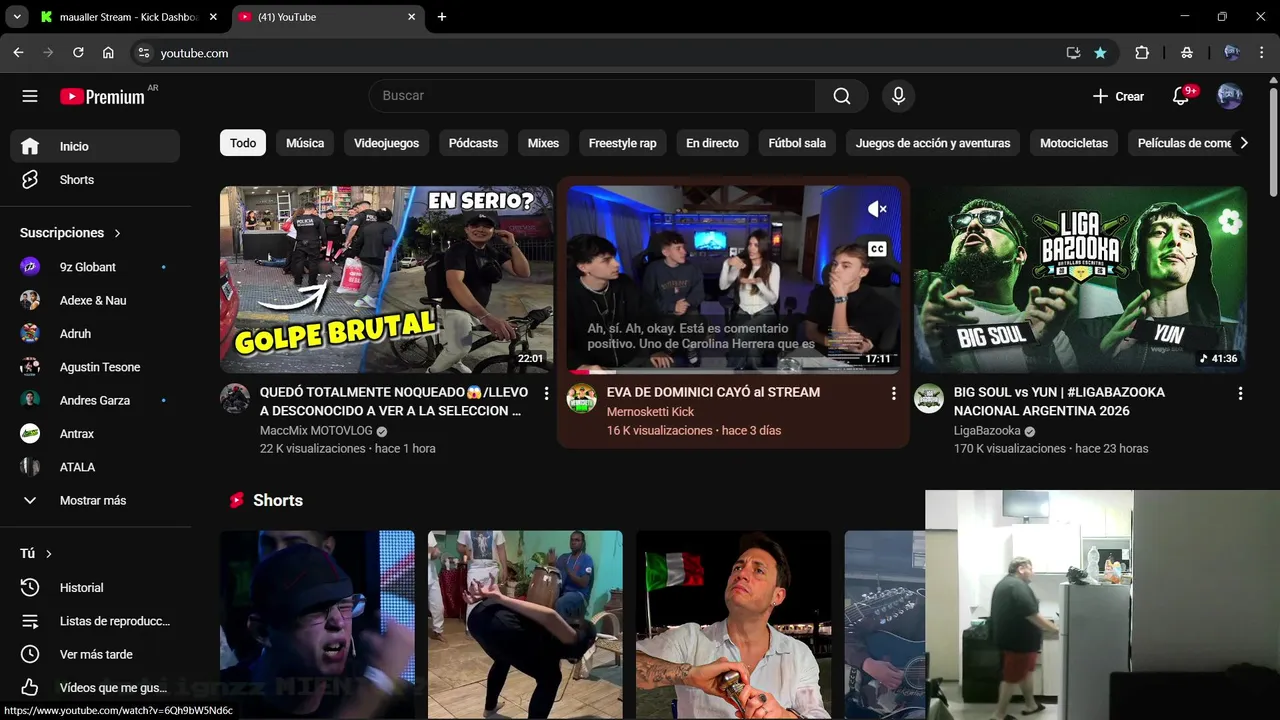Select Juegos de acción y aventuras chip
The width and height of the screenshot is (1280, 720).
click(933, 143)
